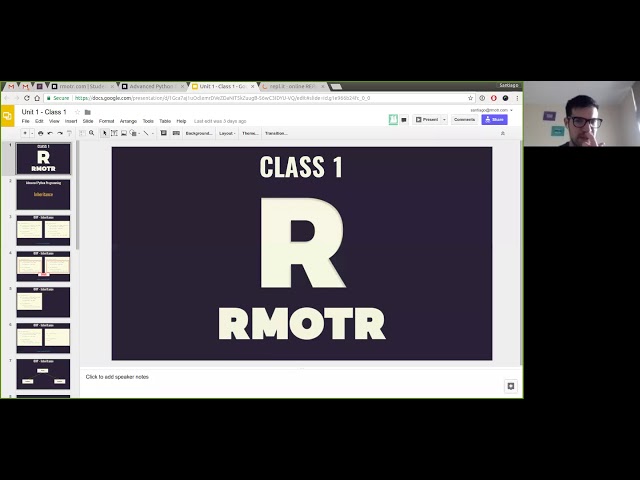
Task: Click the Present button
Action: click(x=427, y=120)
